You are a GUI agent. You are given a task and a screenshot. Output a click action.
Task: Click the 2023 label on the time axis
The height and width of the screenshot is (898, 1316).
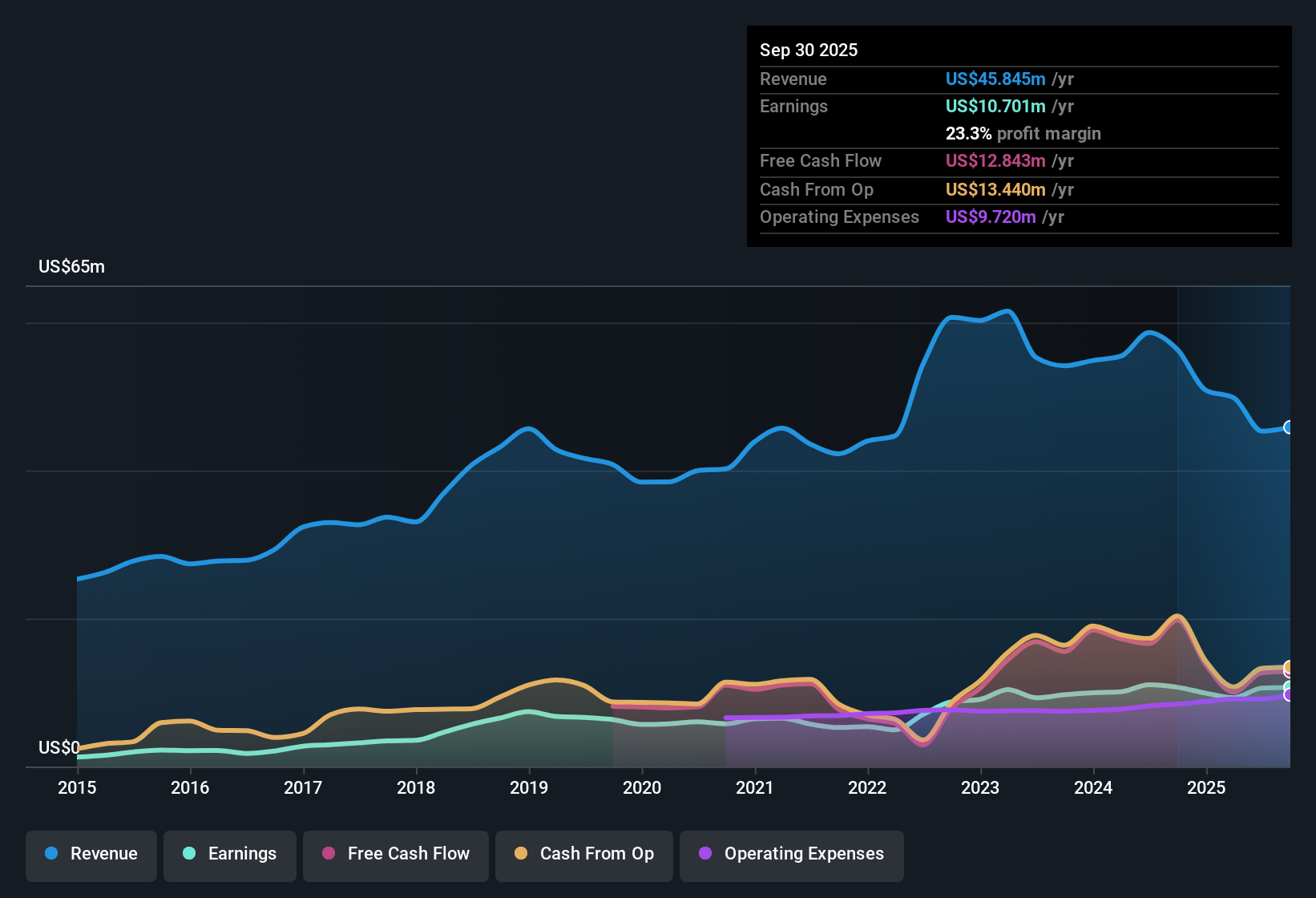(x=980, y=788)
